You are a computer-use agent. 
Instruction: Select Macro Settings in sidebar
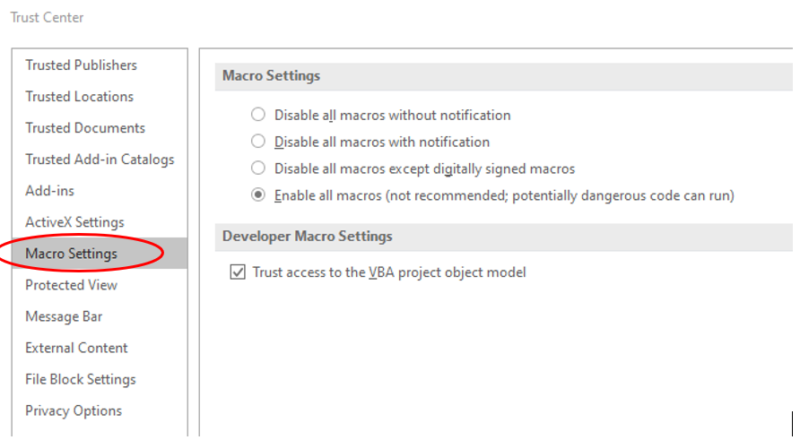71,254
